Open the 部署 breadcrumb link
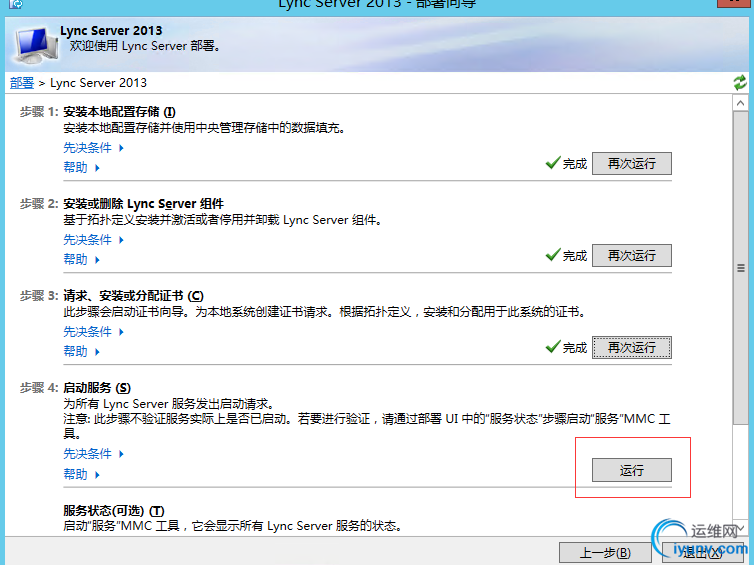Screen dimensions: 754x565 coord(22,83)
